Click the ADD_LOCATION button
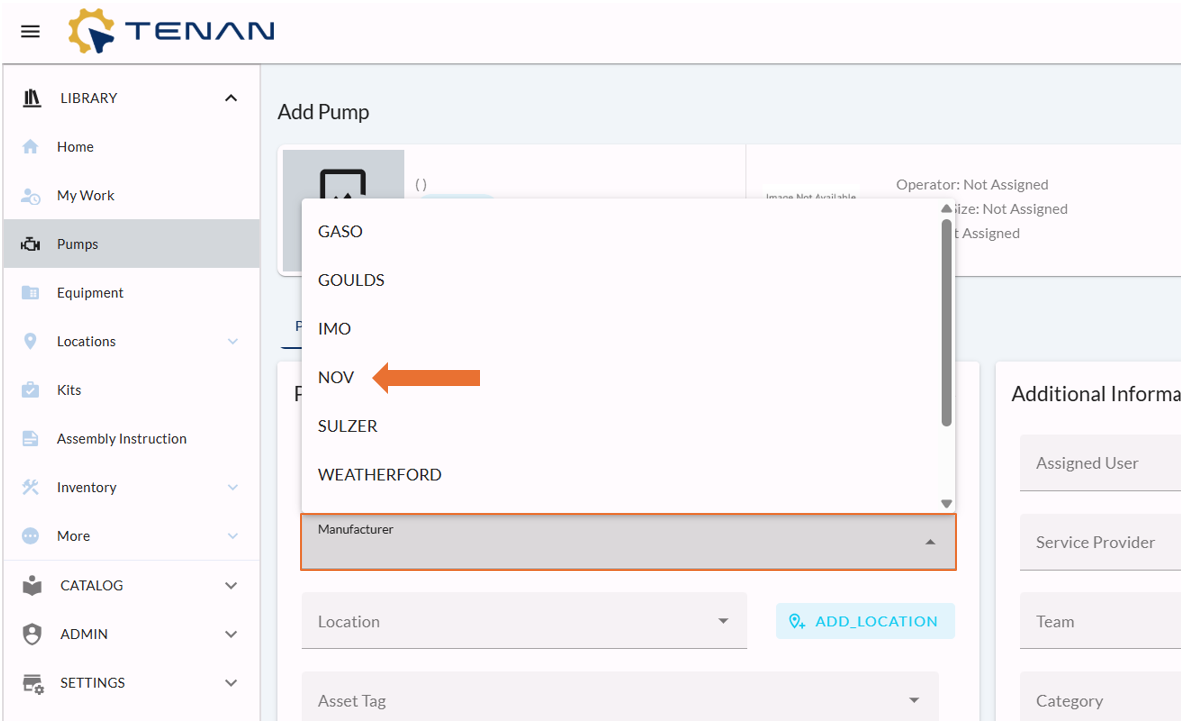 [865, 621]
